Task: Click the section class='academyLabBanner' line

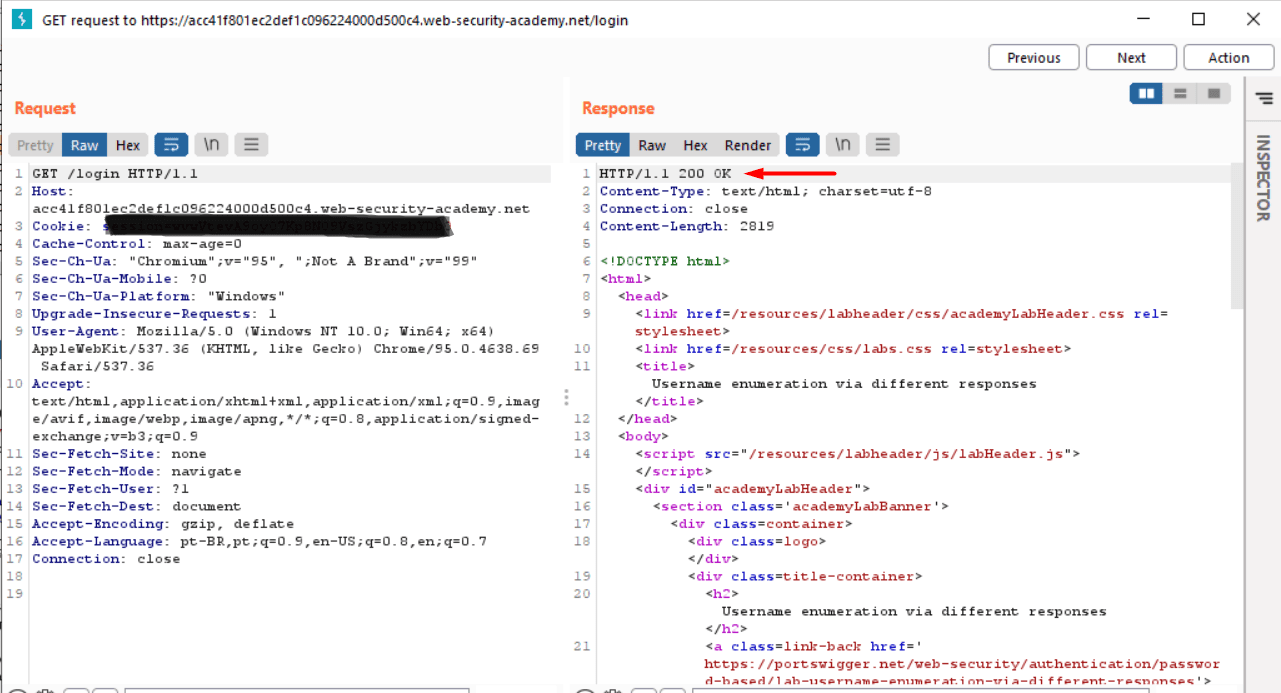Action: 801,506
